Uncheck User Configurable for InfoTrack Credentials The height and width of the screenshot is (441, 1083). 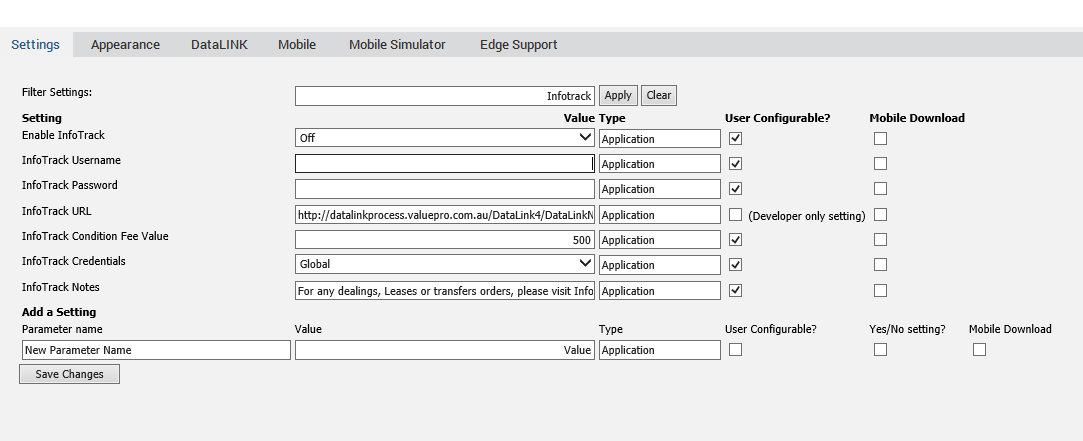pyautogui.click(x=736, y=265)
